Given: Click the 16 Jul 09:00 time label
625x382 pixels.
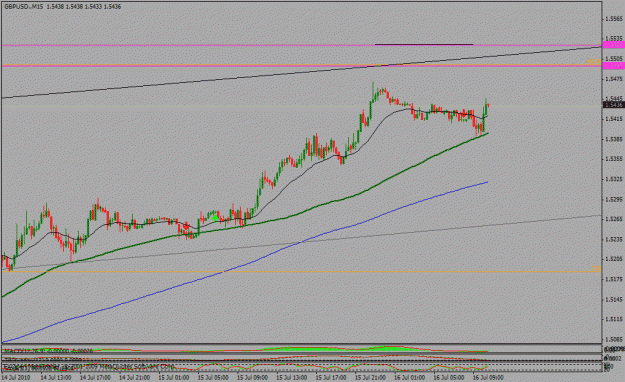Looking at the screenshot, I should (x=488, y=377).
